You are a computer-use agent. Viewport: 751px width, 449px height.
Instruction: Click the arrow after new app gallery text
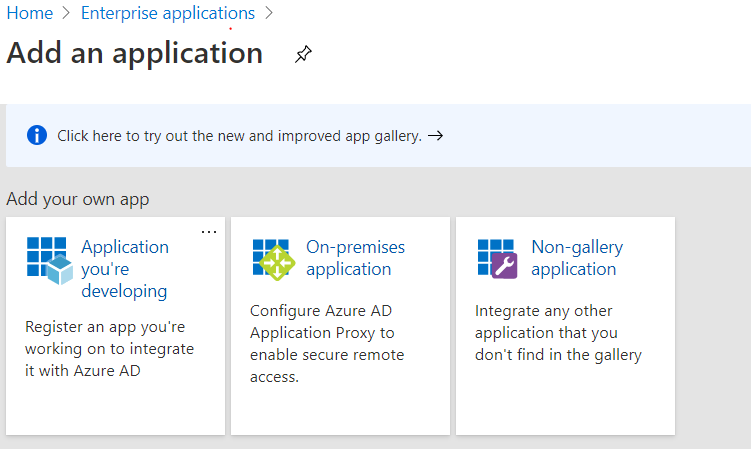point(435,135)
